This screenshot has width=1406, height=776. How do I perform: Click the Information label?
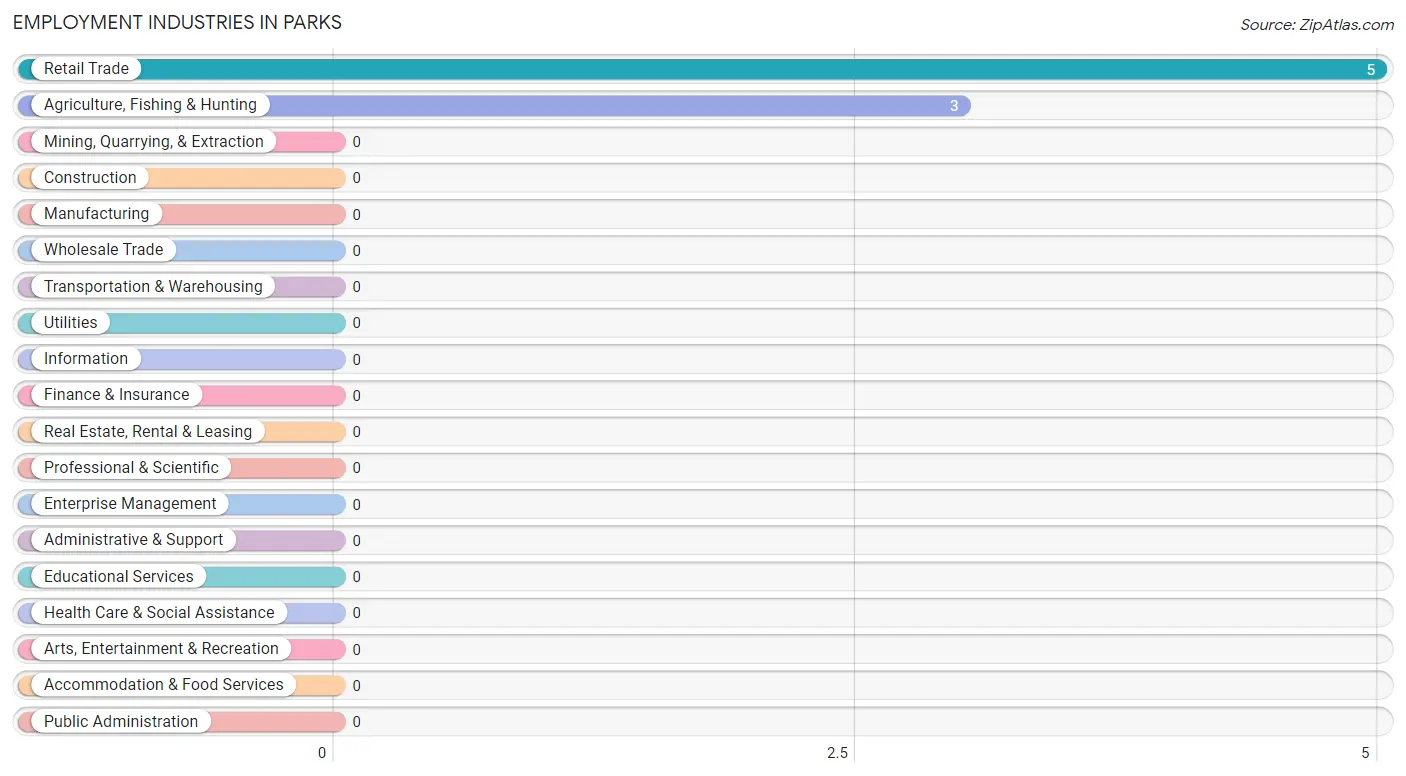86,359
